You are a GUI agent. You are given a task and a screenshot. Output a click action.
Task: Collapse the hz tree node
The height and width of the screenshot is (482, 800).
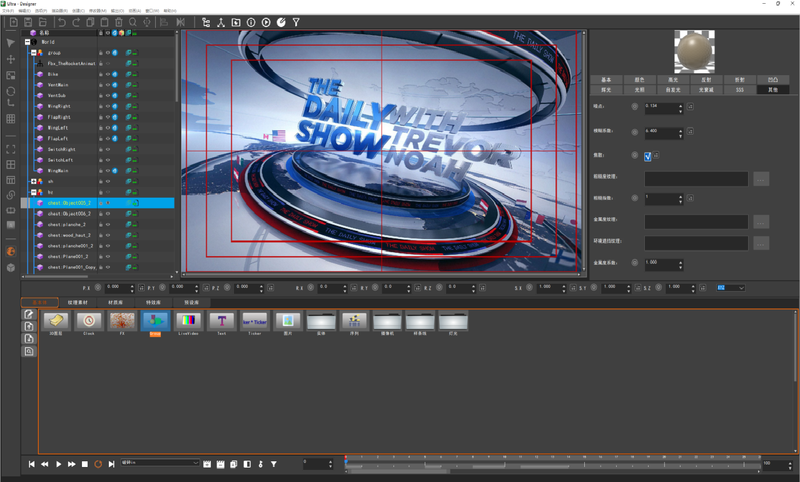pyautogui.click(x=34, y=192)
